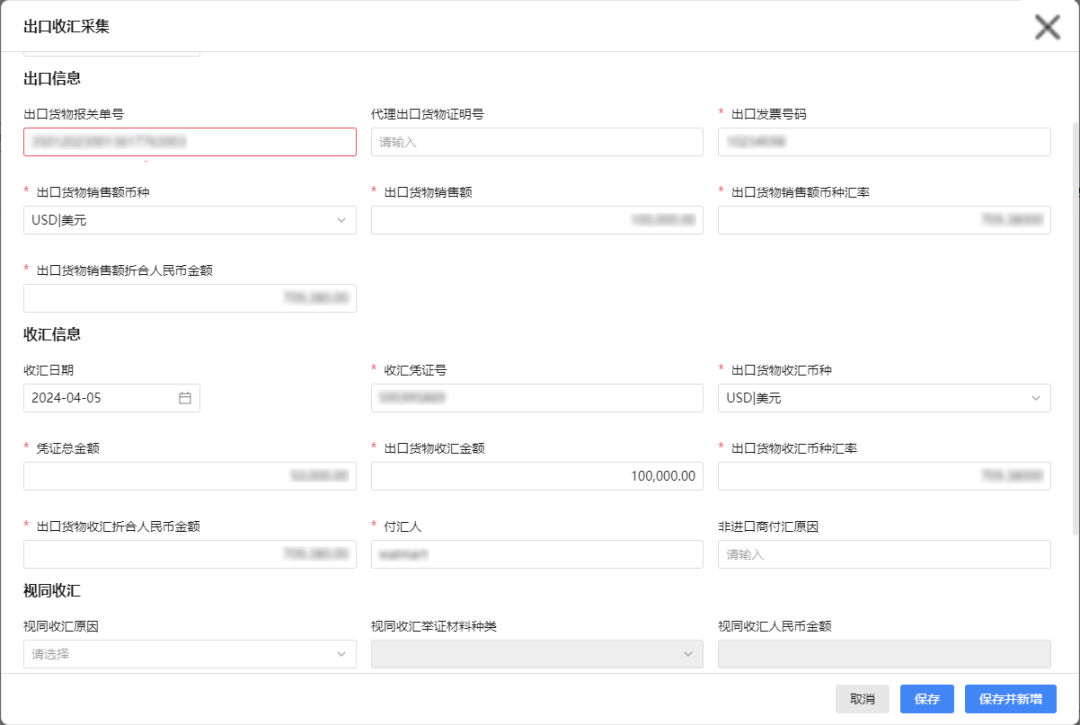
Task: Focus 出口货物报关单号 input field
Action: (x=190, y=142)
